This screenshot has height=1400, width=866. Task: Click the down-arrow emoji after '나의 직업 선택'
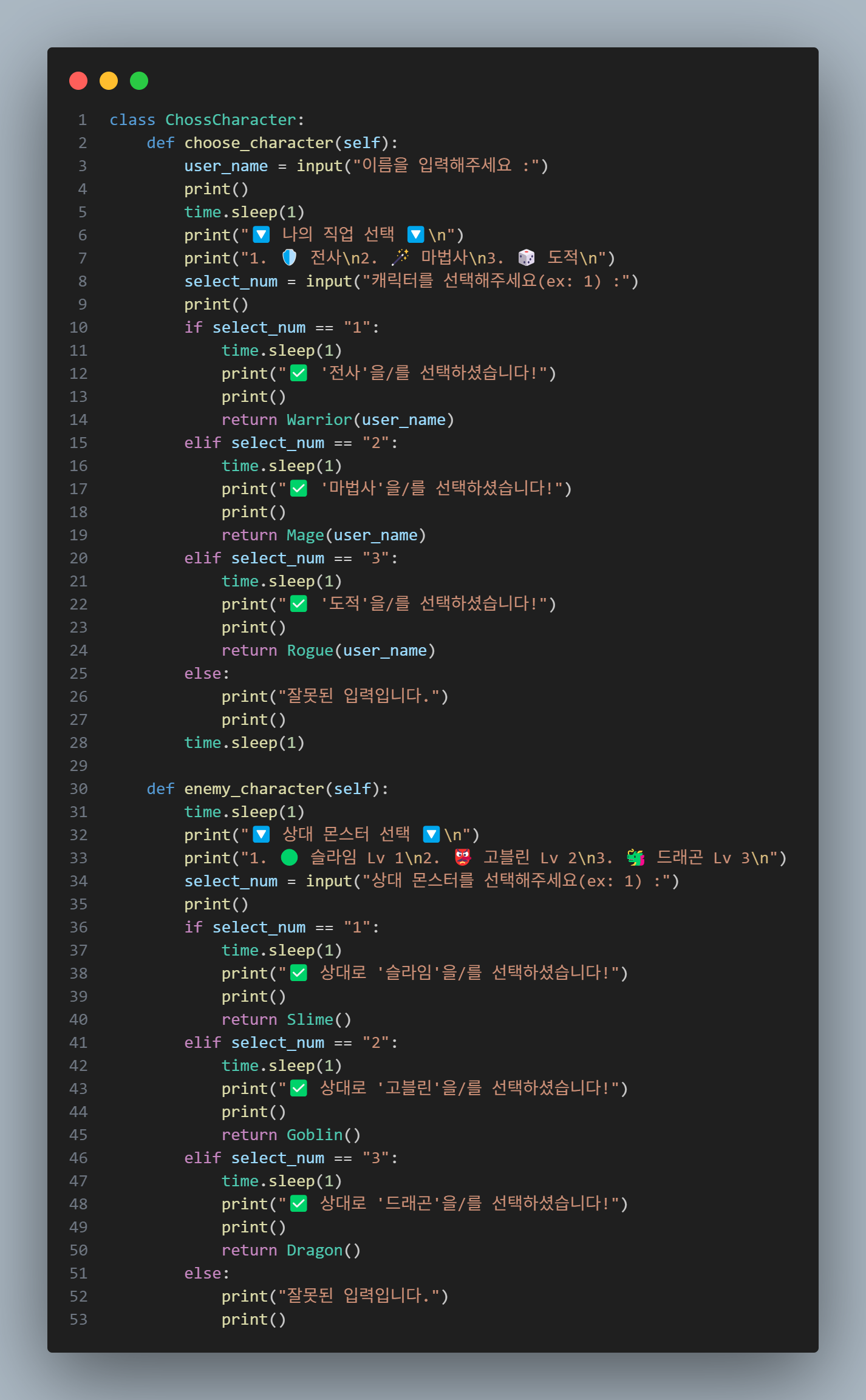(416, 234)
